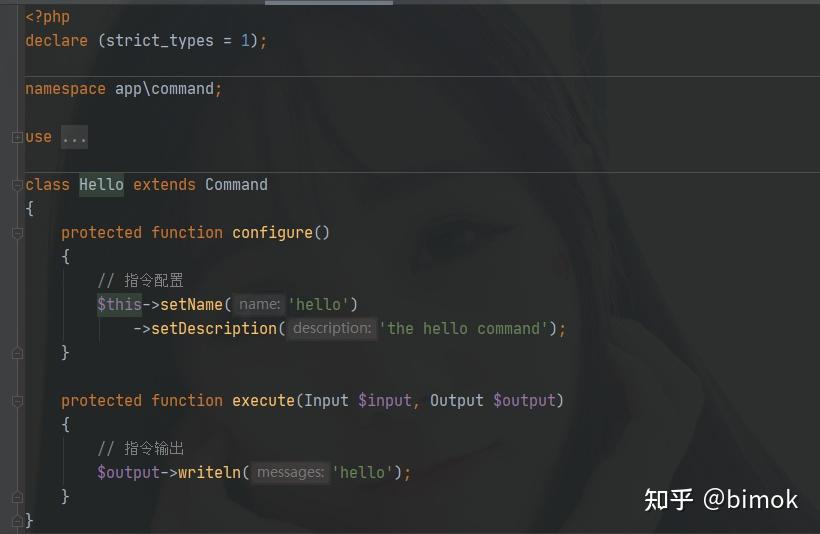Click the Output type hint
This screenshot has width=820, height=534.
pos(457,401)
